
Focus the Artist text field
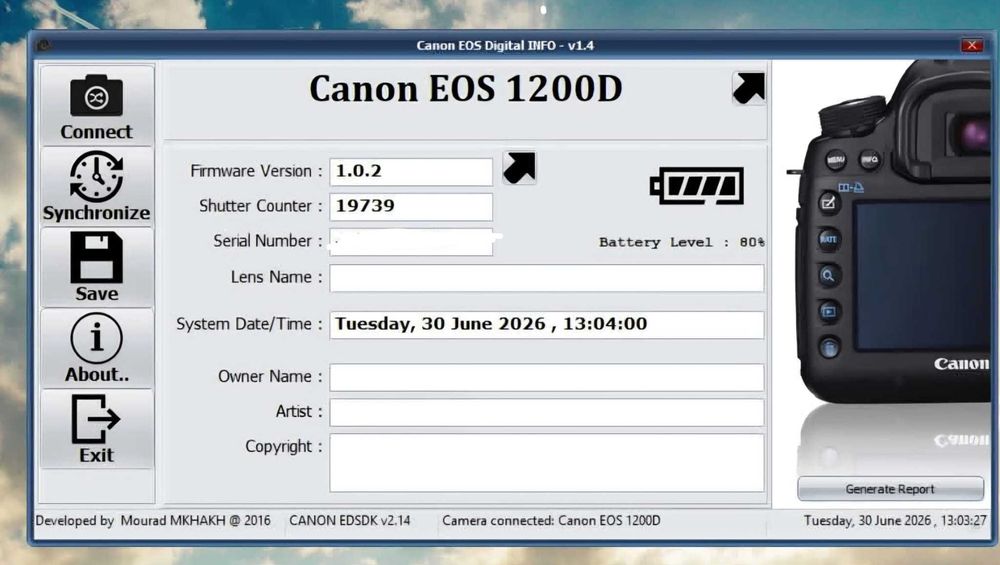point(547,413)
